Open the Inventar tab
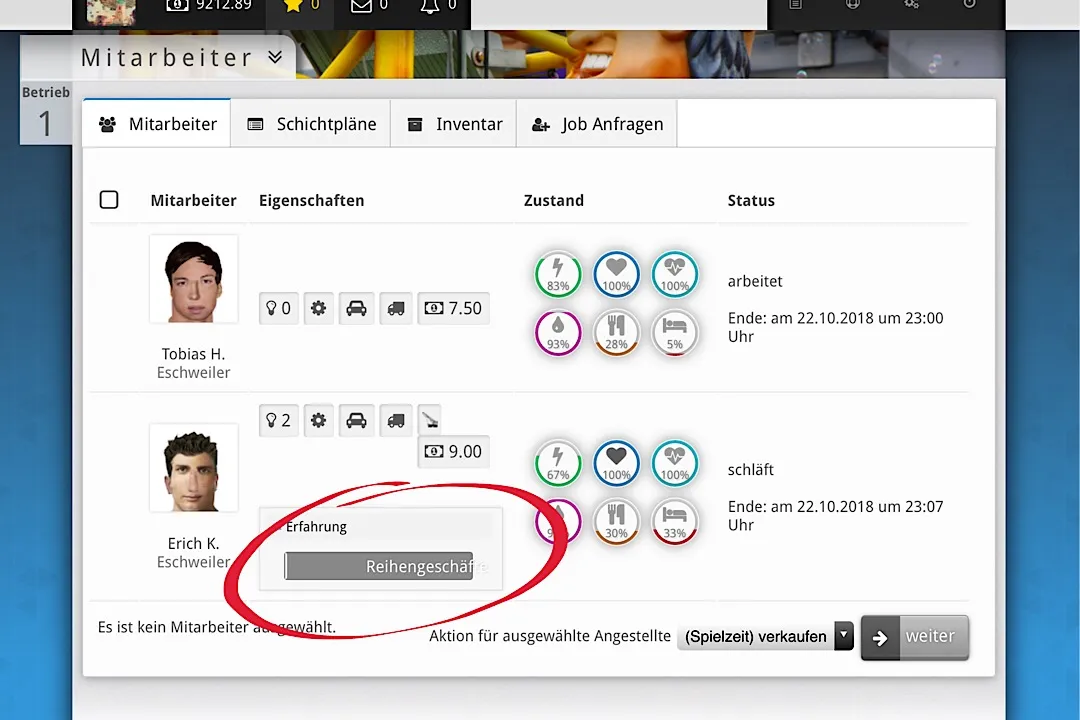The image size is (1080, 720). coord(454,124)
